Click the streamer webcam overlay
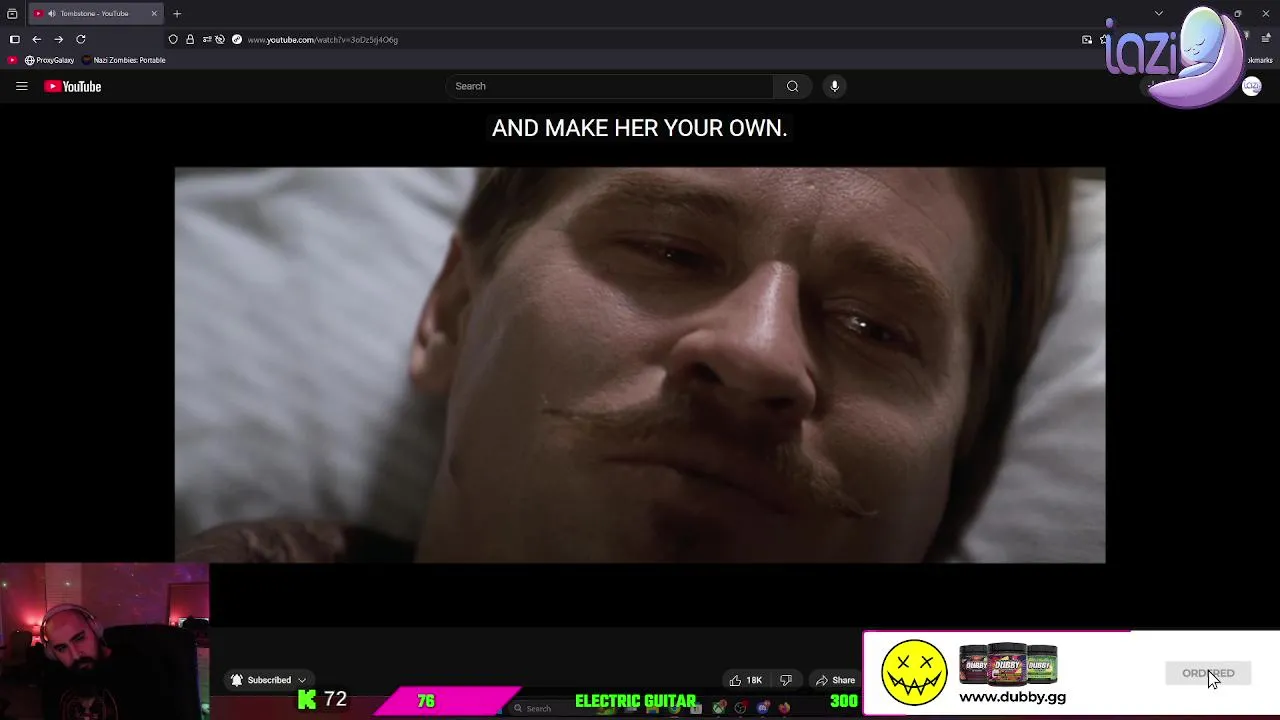 [104, 641]
